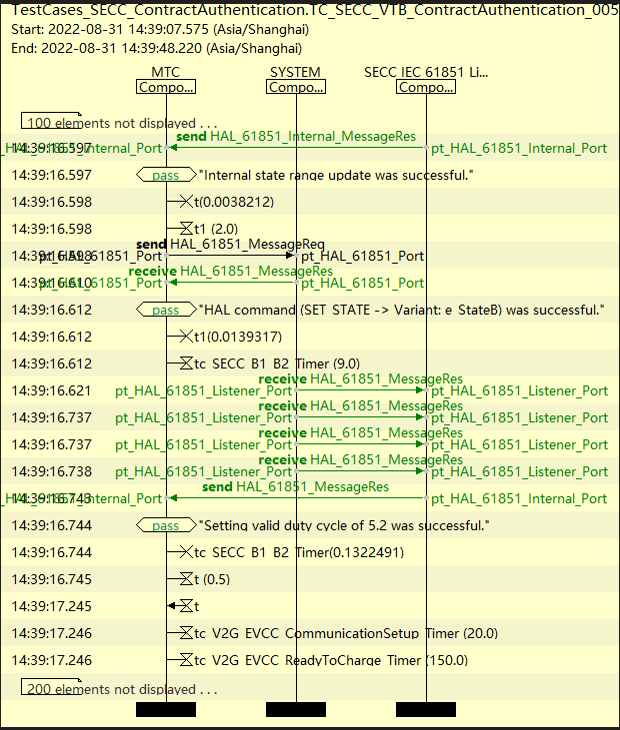Select the MTC component header box
The width and height of the screenshot is (620, 730).
[x=166, y=87]
